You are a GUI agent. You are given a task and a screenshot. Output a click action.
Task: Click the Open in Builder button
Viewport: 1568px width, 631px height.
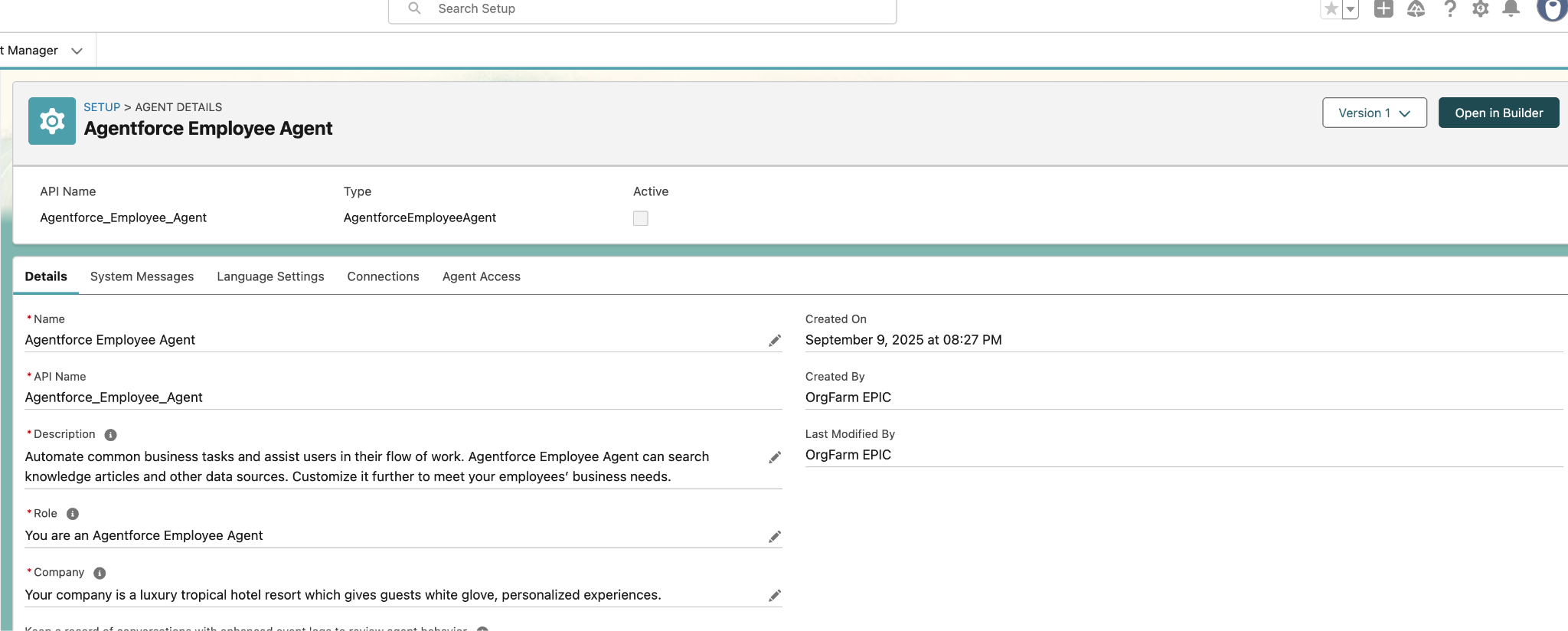1498,113
